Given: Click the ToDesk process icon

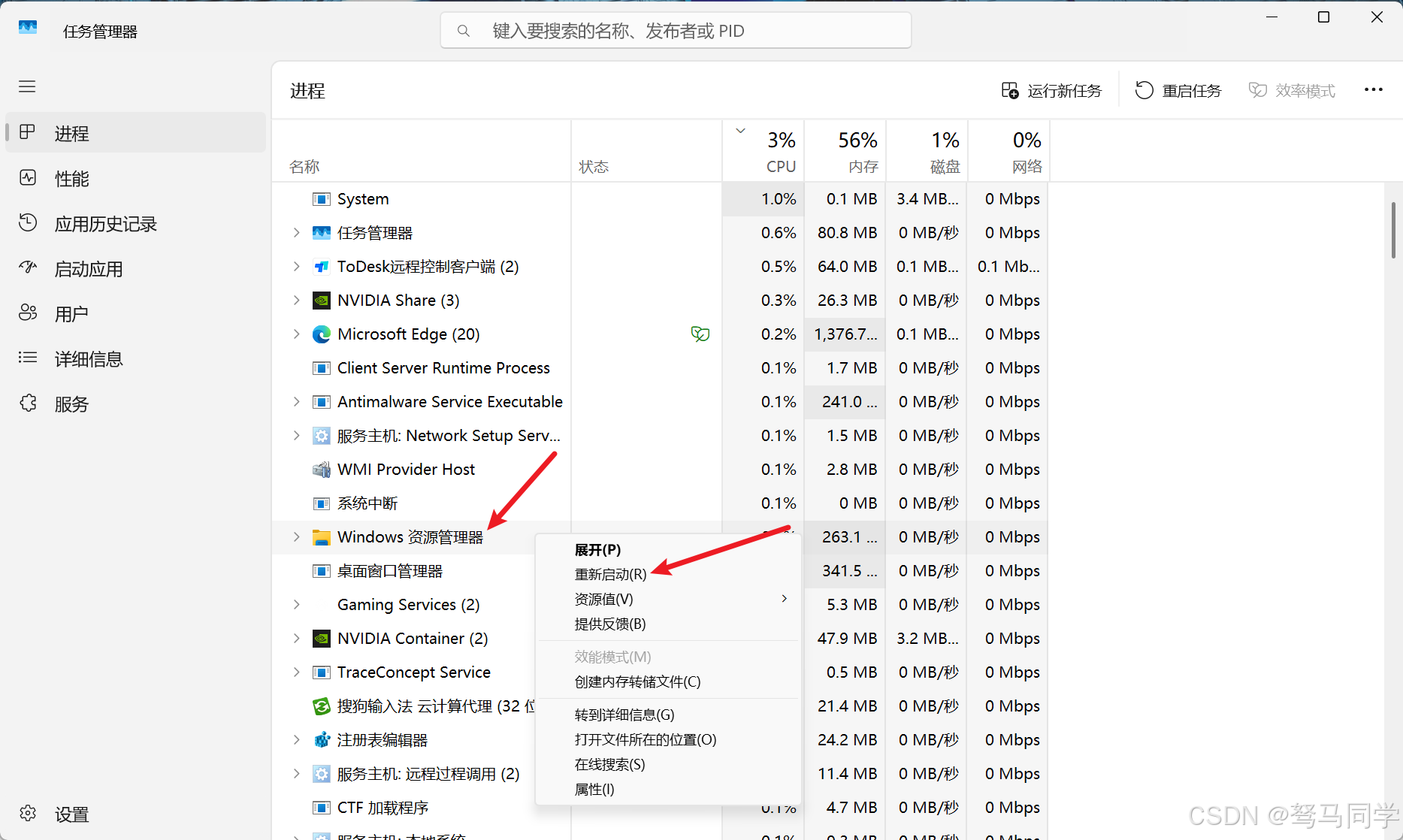Looking at the screenshot, I should coord(322,267).
